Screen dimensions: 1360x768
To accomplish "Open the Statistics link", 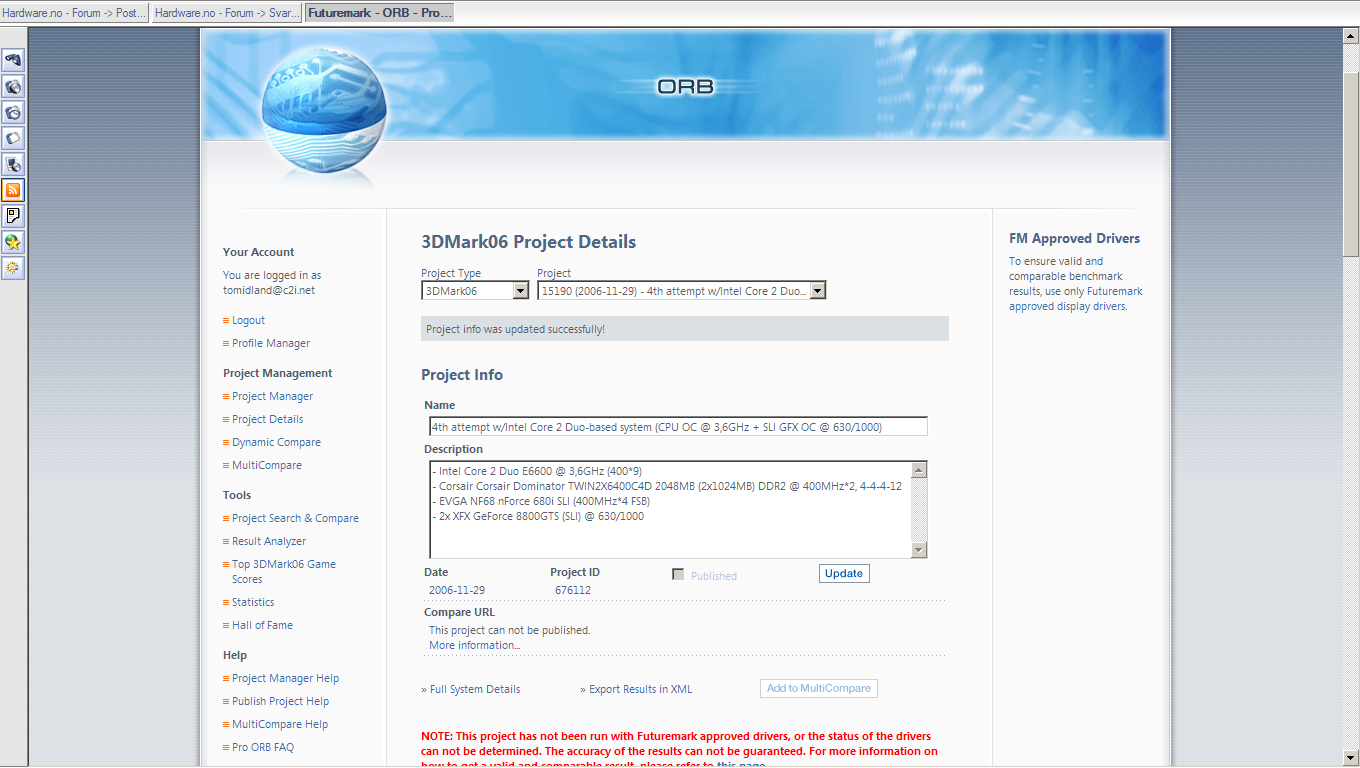I will pos(253,603).
